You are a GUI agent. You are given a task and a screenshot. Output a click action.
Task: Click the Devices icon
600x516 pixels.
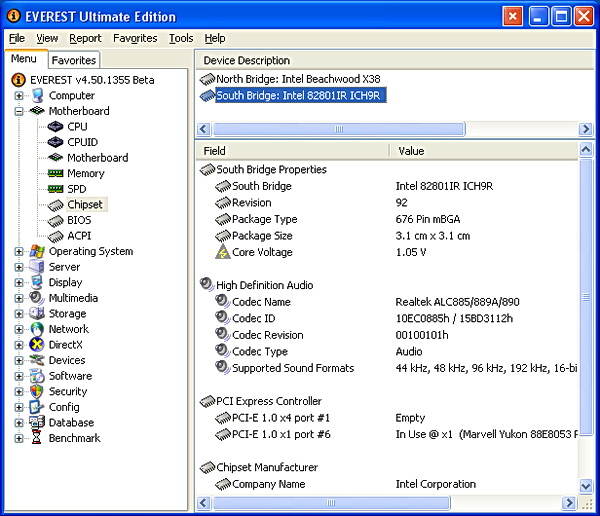coord(37,360)
